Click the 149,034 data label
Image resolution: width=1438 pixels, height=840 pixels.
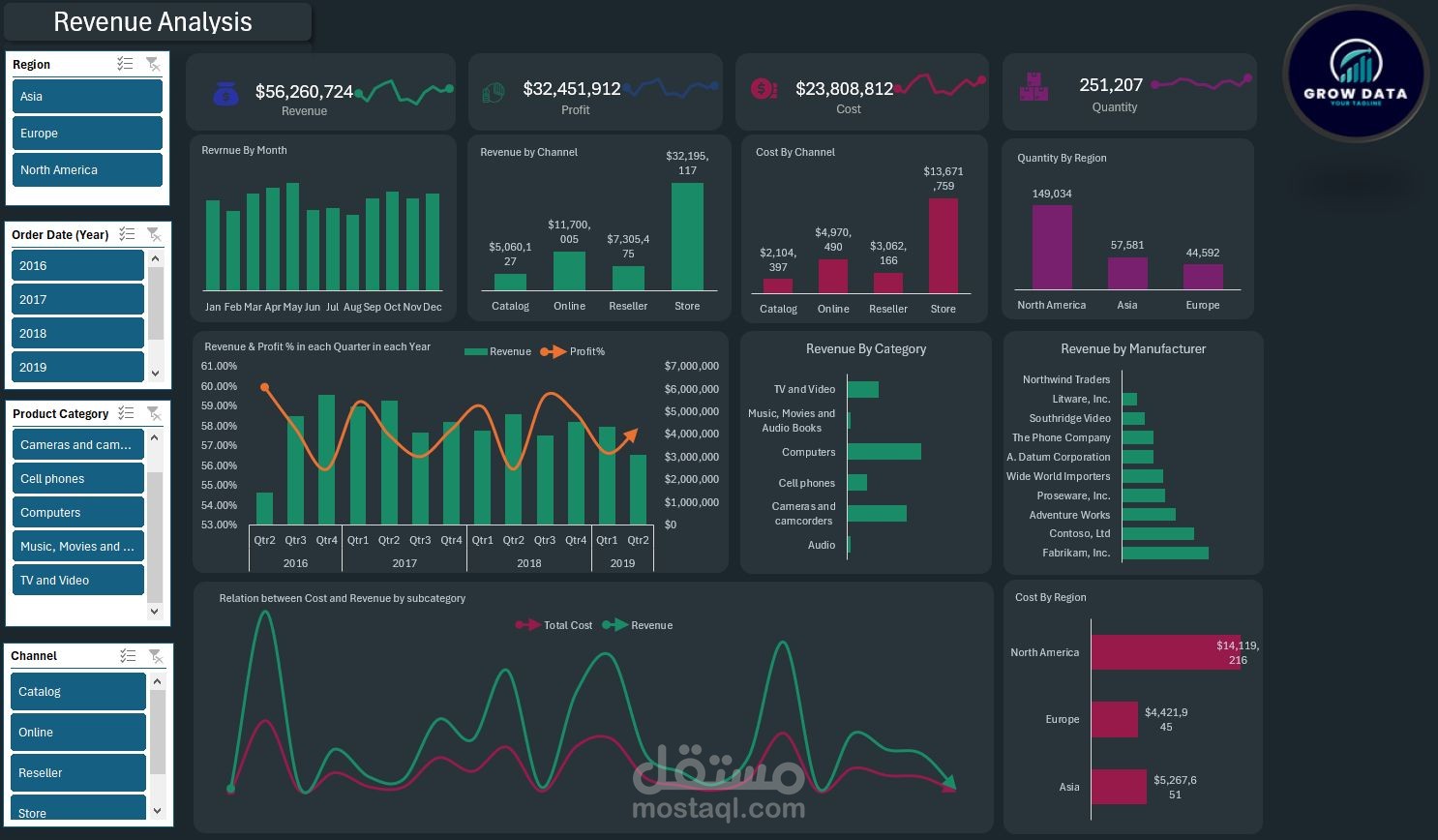click(x=1052, y=194)
